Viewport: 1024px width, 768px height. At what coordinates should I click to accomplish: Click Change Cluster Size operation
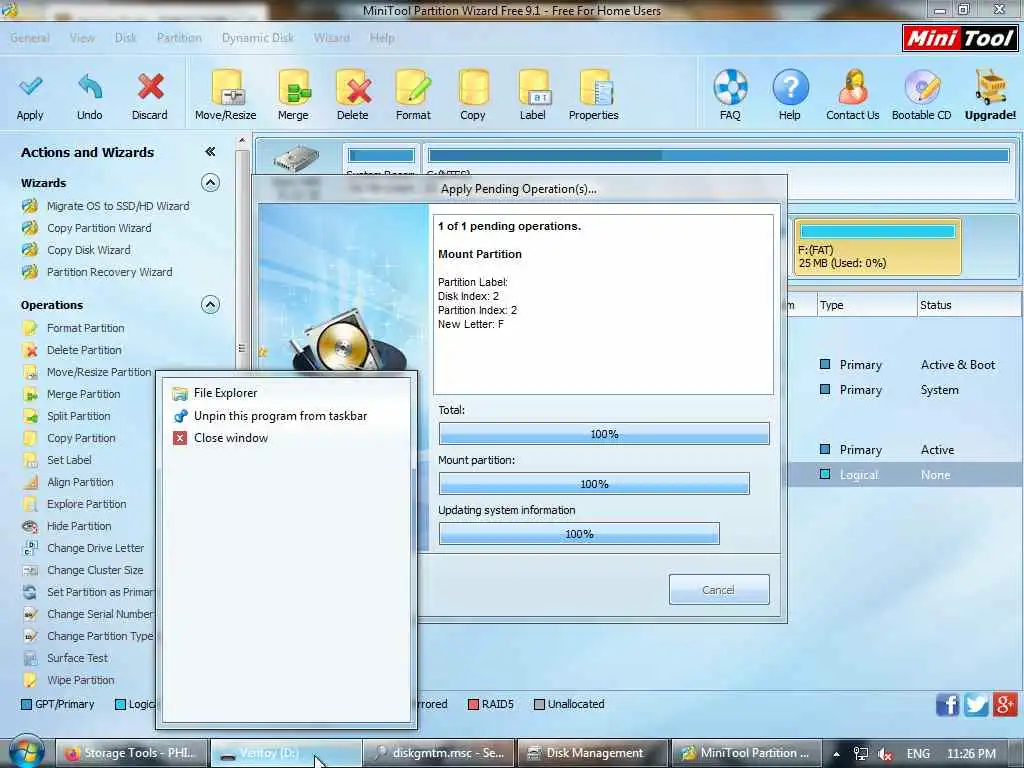[95, 571]
